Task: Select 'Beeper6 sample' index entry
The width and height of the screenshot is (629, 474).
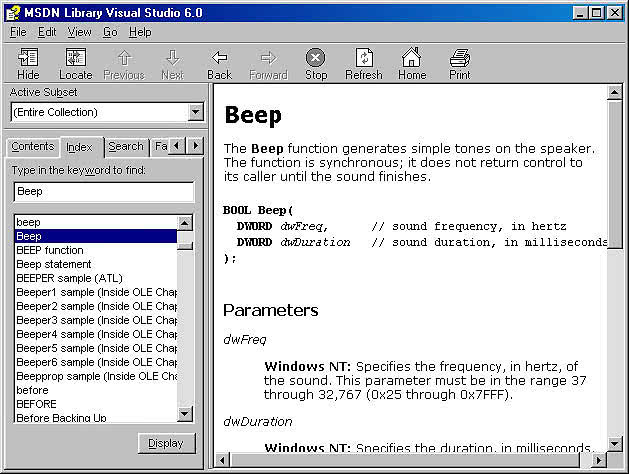Action: point(95,363)
